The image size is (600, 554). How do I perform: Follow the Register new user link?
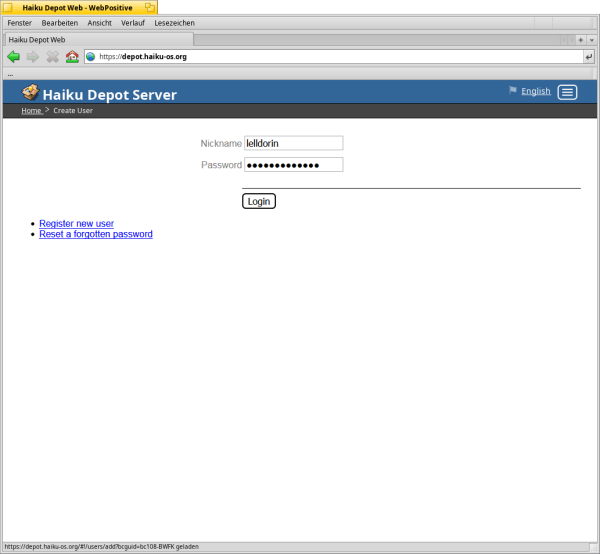[x=76, y=223]
